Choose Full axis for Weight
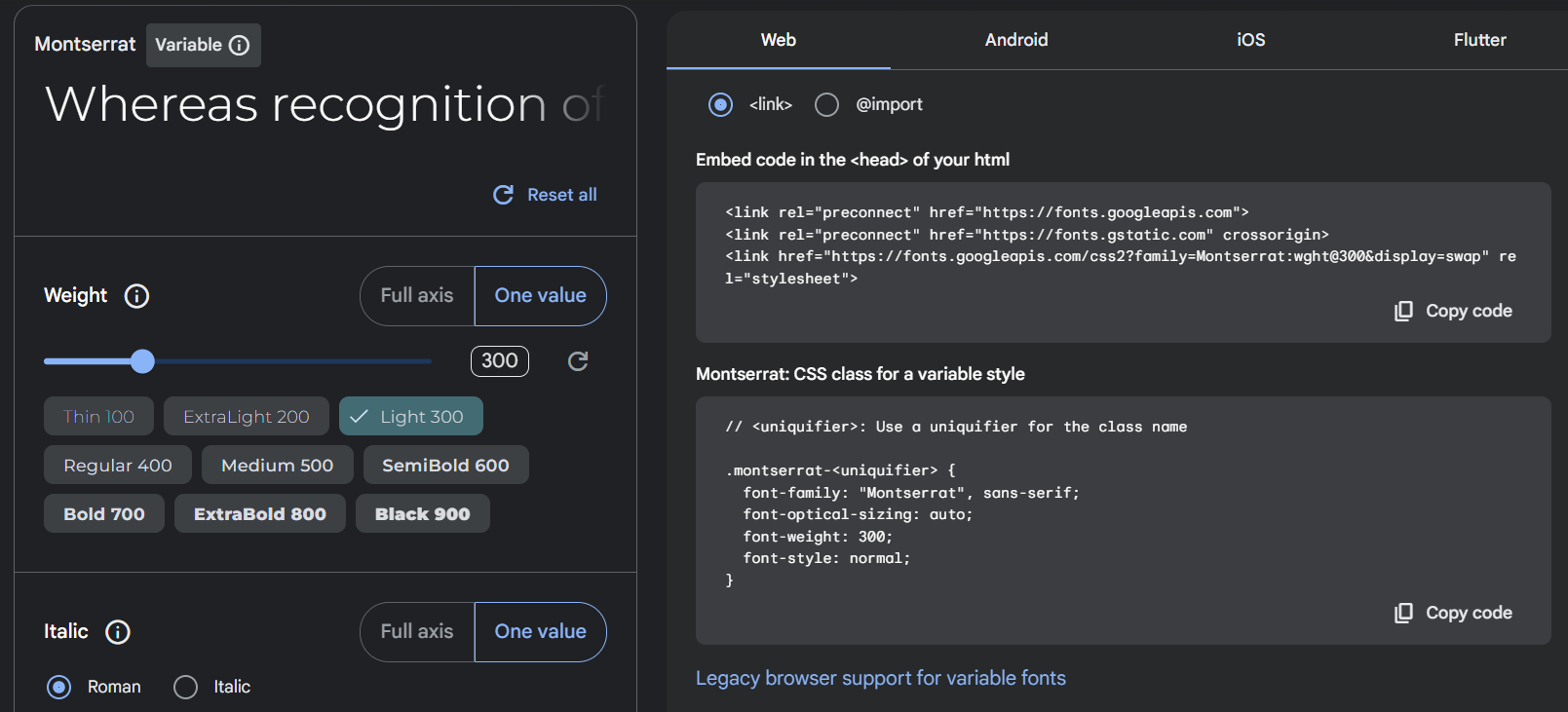The image size is (1568, 712). coord(417,296)
